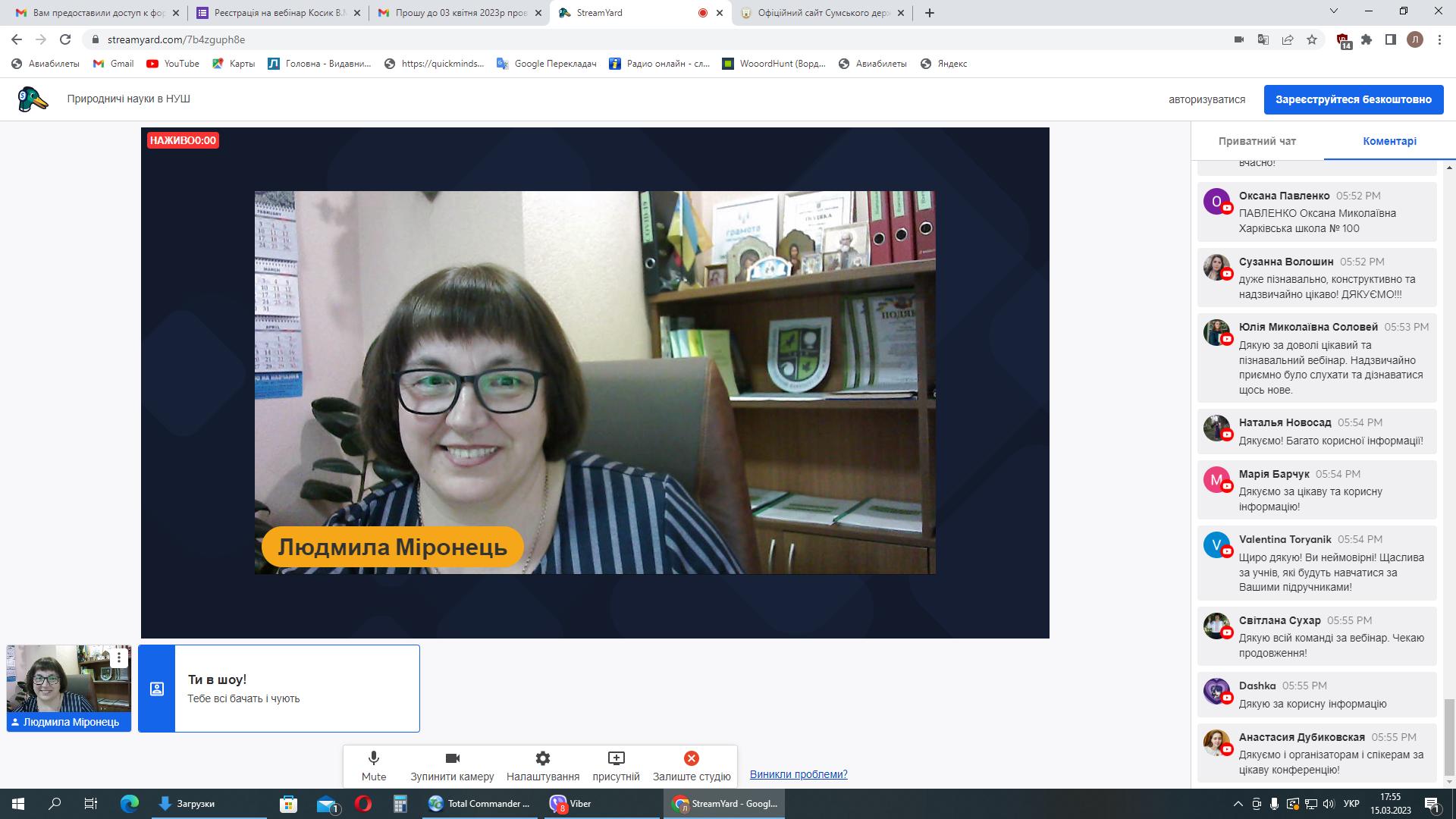Click Сузанна Волошин comment avatar
1456x819 pixels.
click(1216, 267)
